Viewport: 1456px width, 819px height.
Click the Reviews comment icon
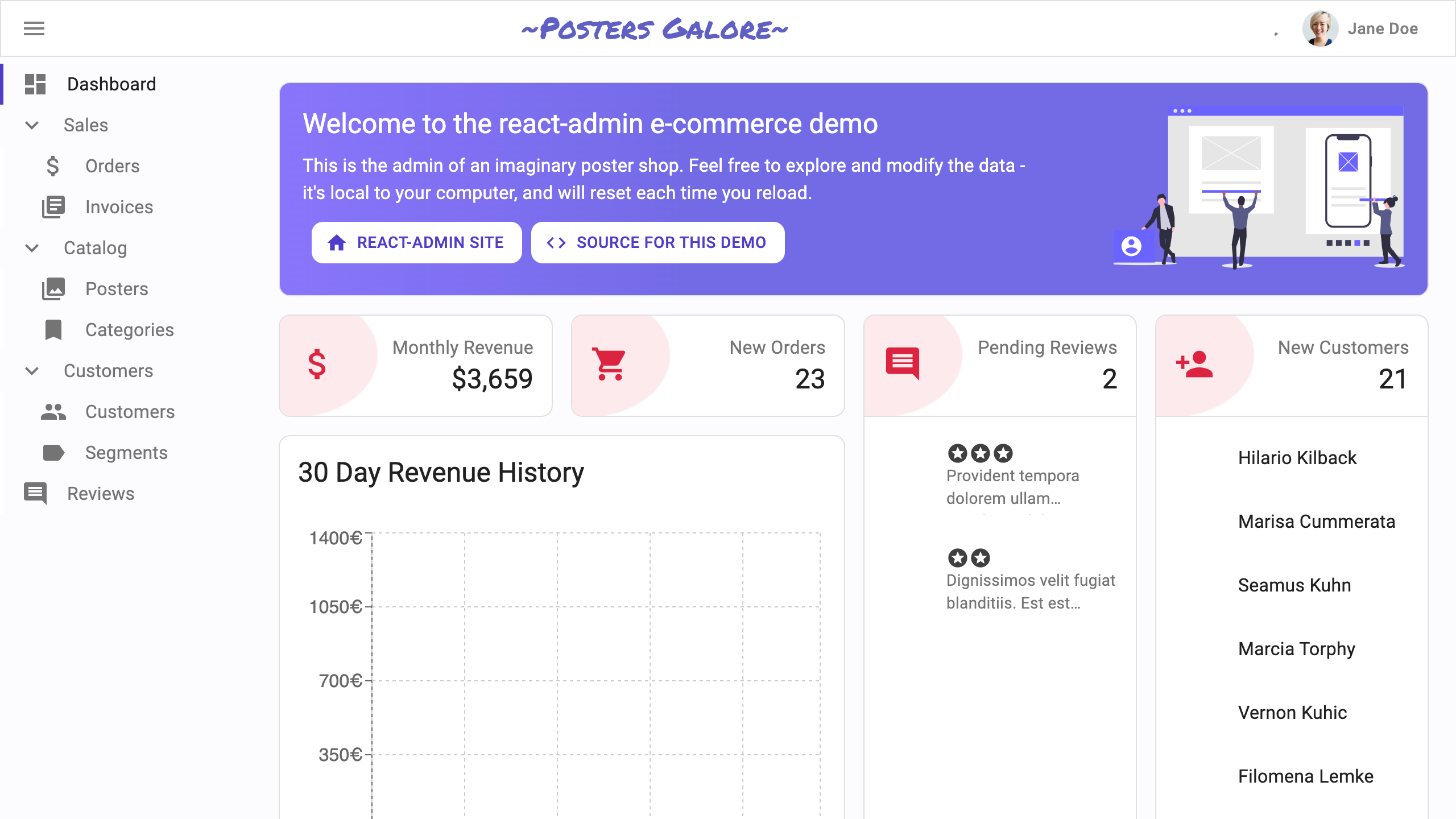pyautogui.click(x=36, y=493)
